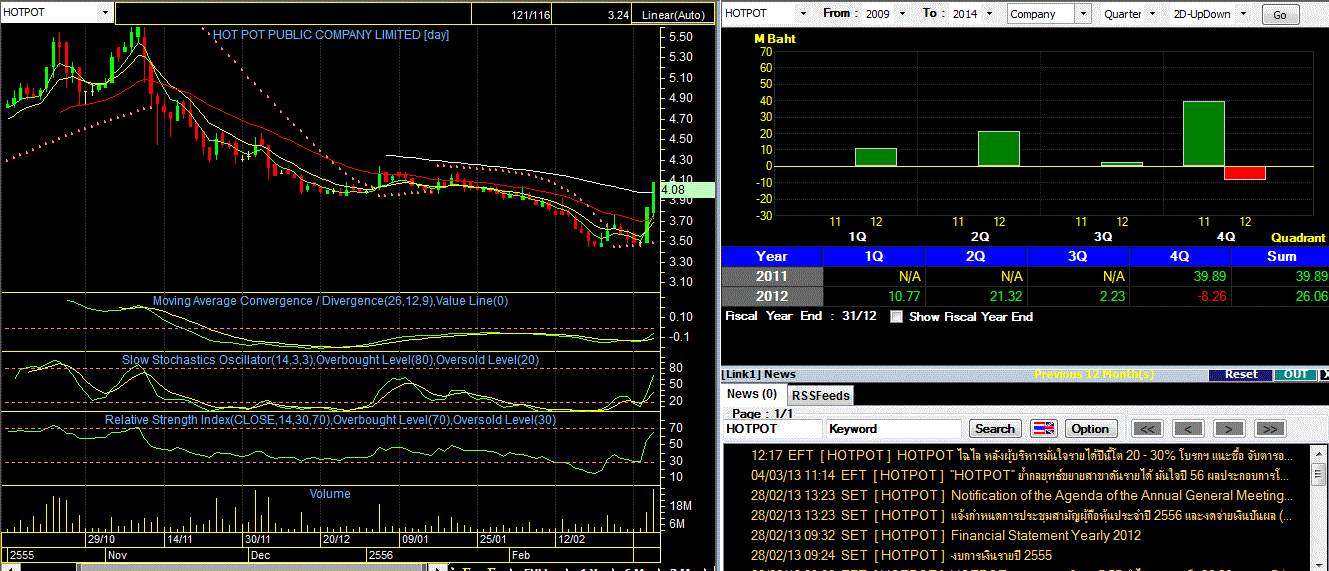1329x571 pixels.
Task: Expand the From year 2009 dropdown
Action: click(903, 14)
